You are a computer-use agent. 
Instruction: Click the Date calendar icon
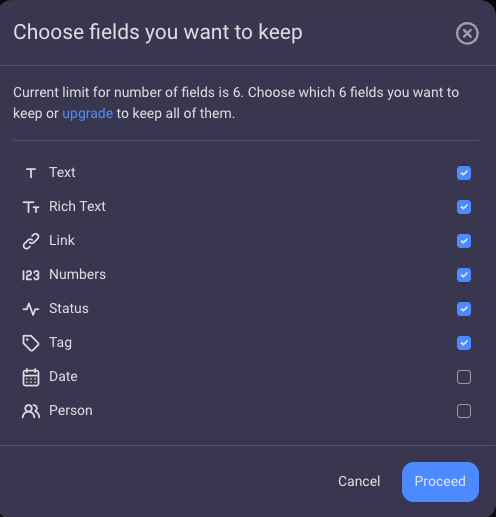[x=31, y=377]
